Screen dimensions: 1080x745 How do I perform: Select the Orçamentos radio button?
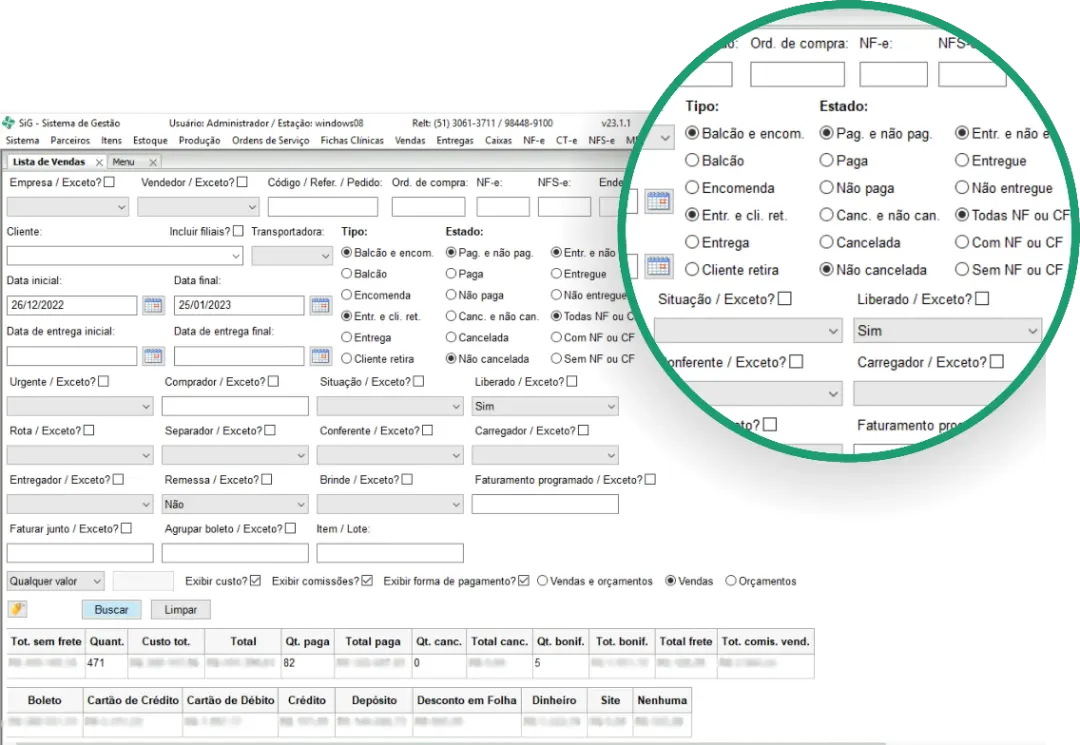731,581
